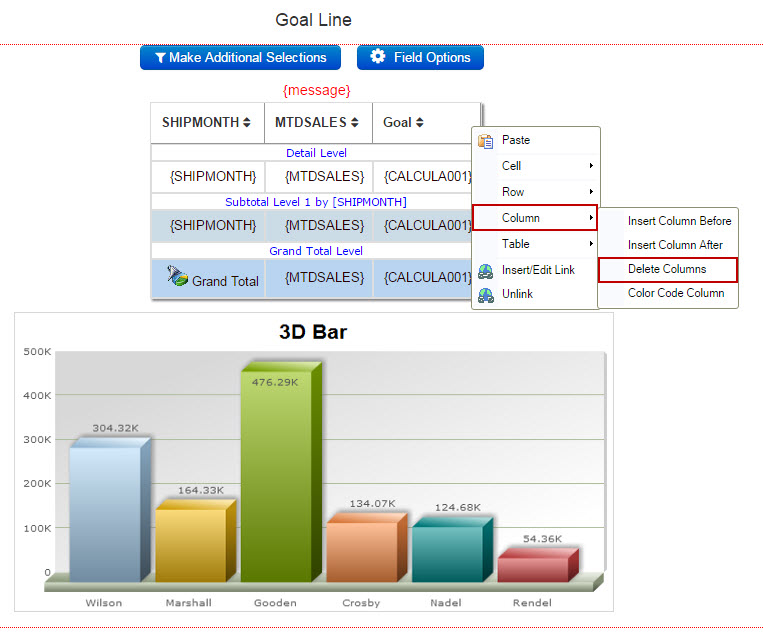The height and width of the screenshot is (633, 763).
Task: Click Subtotal Level 1 by [SHIPMONTH] label
Action: [316, 202]
